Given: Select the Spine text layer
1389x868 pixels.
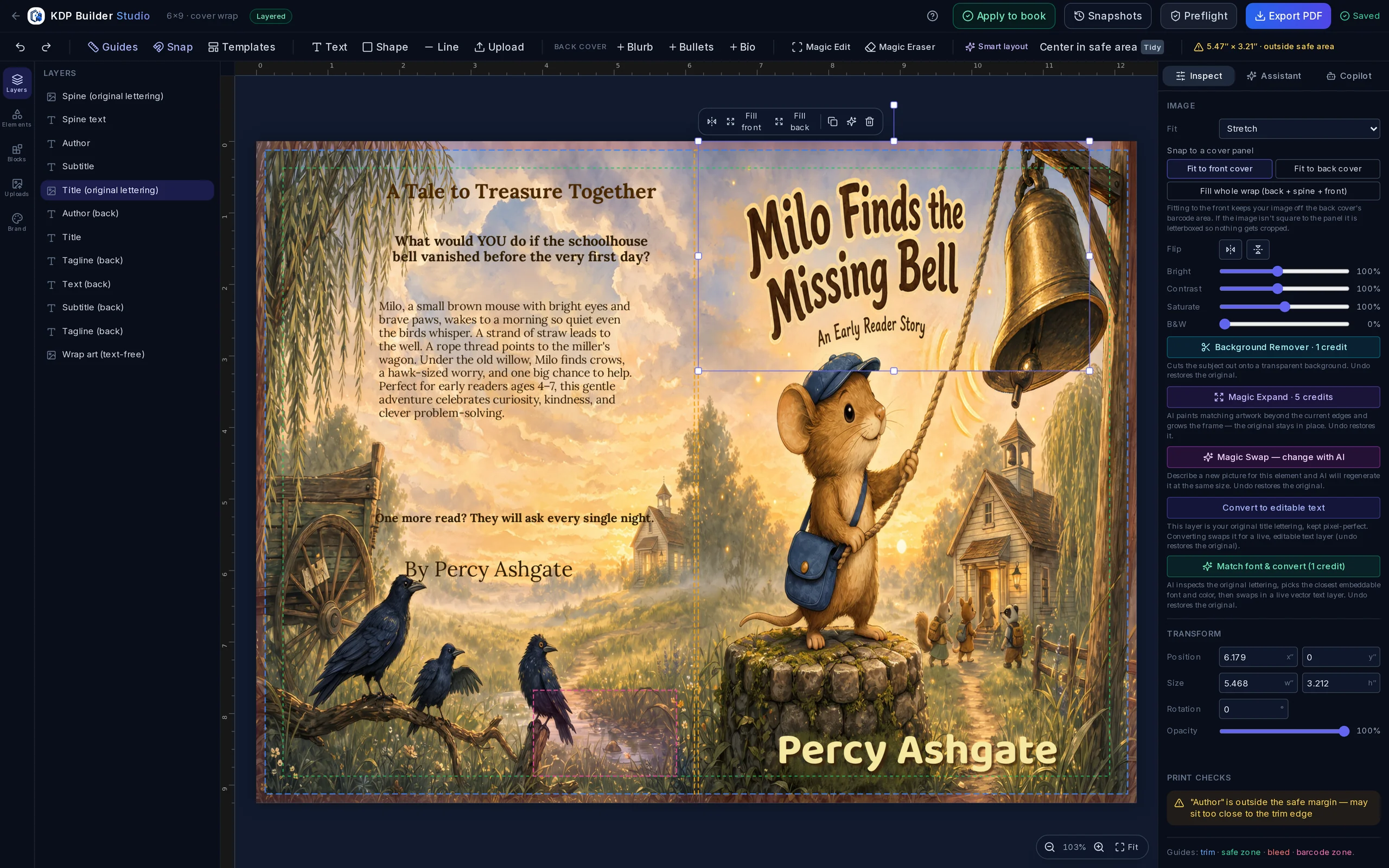Looking at the screenshot, I should [x=127, y=119].
